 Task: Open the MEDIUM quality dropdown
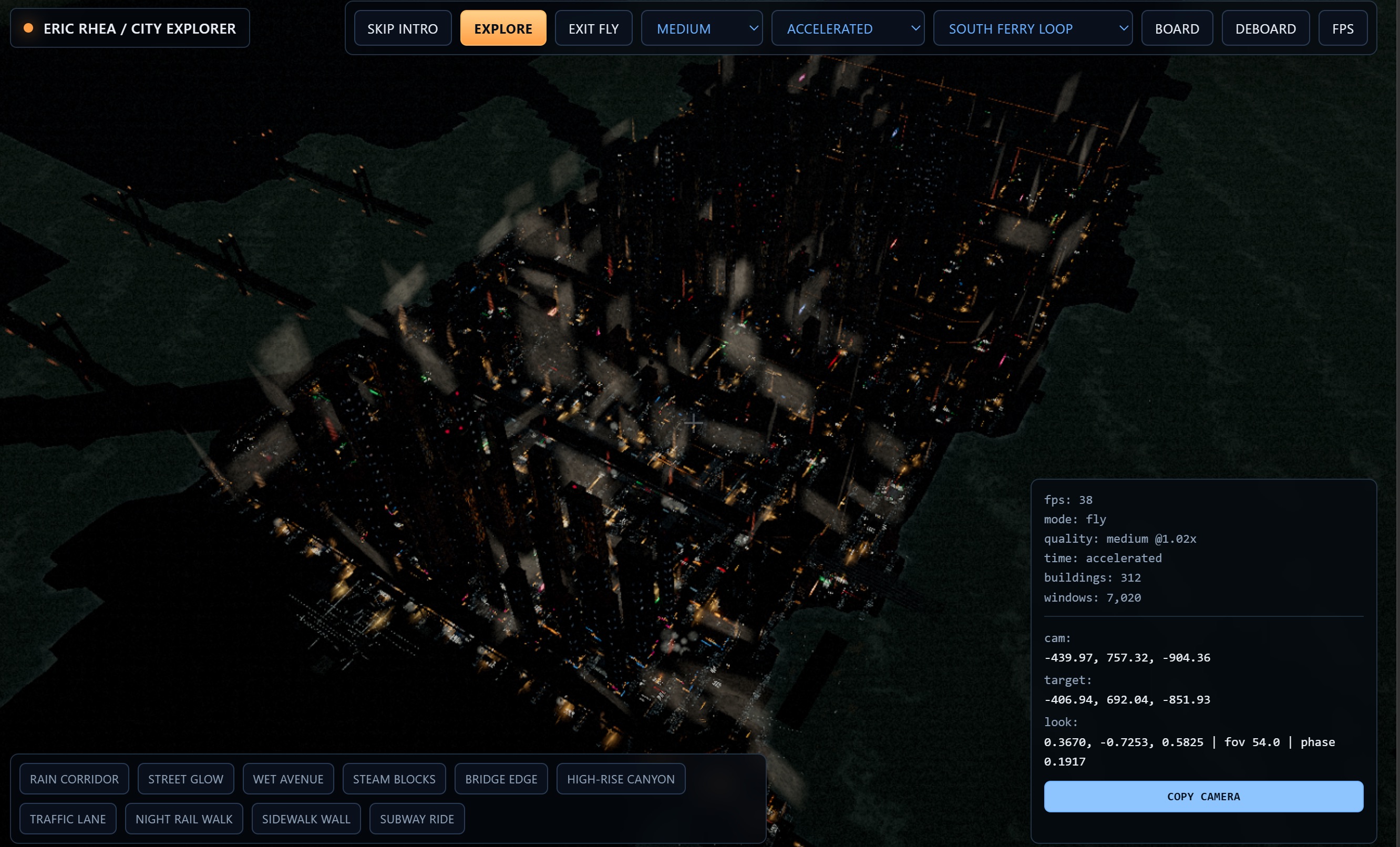[702, 28]
